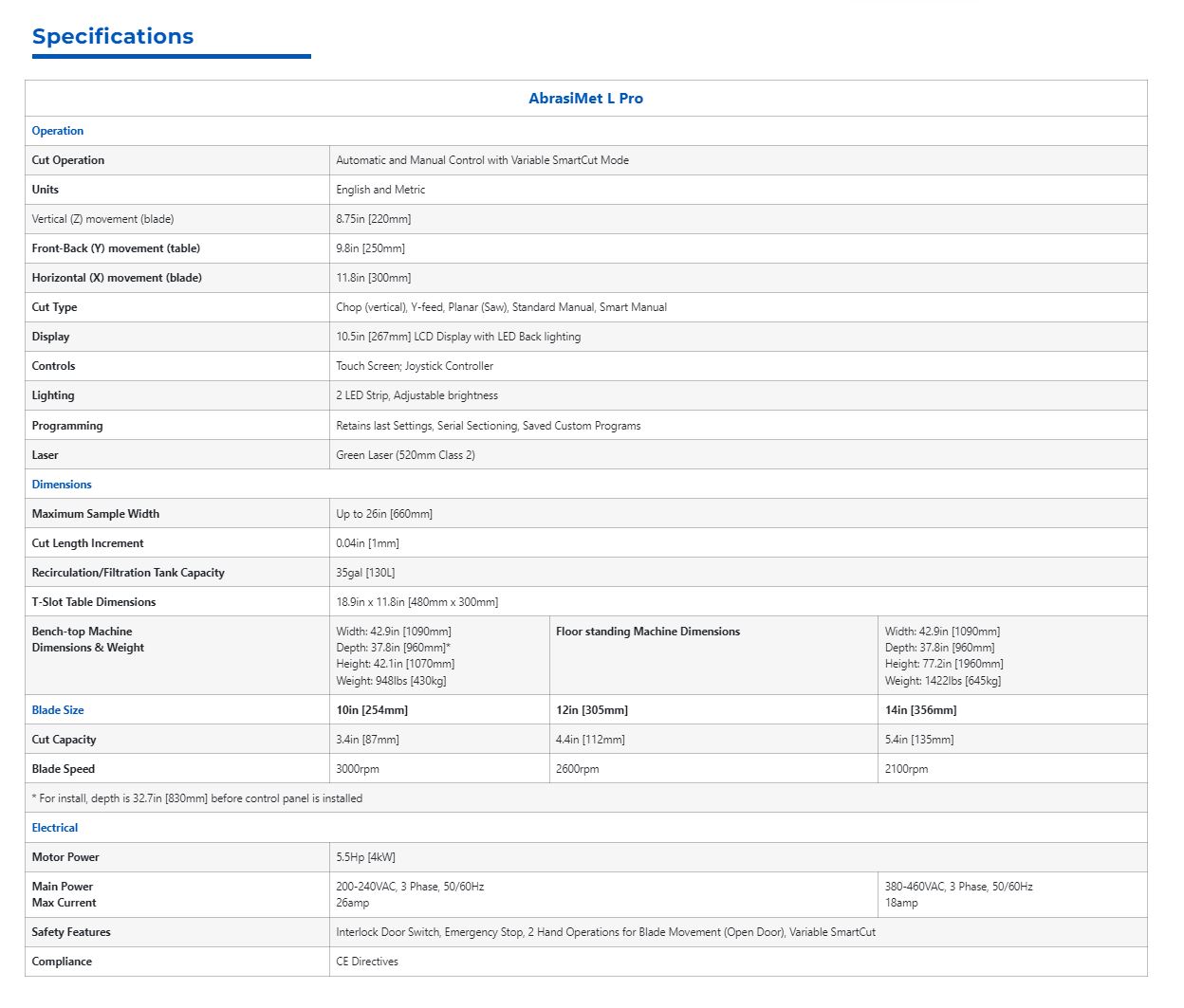Select the 2100rpm blade speed

907,769
